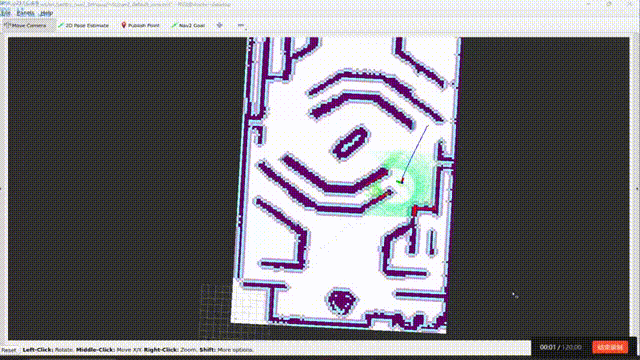Screen dimensions: 640x360
Task: Click the Reset button in the status bar
Action: tap(9, 350)
